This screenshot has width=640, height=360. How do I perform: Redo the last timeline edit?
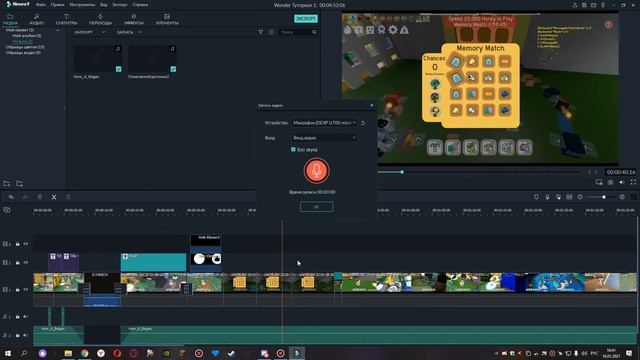tap(25, 197)
